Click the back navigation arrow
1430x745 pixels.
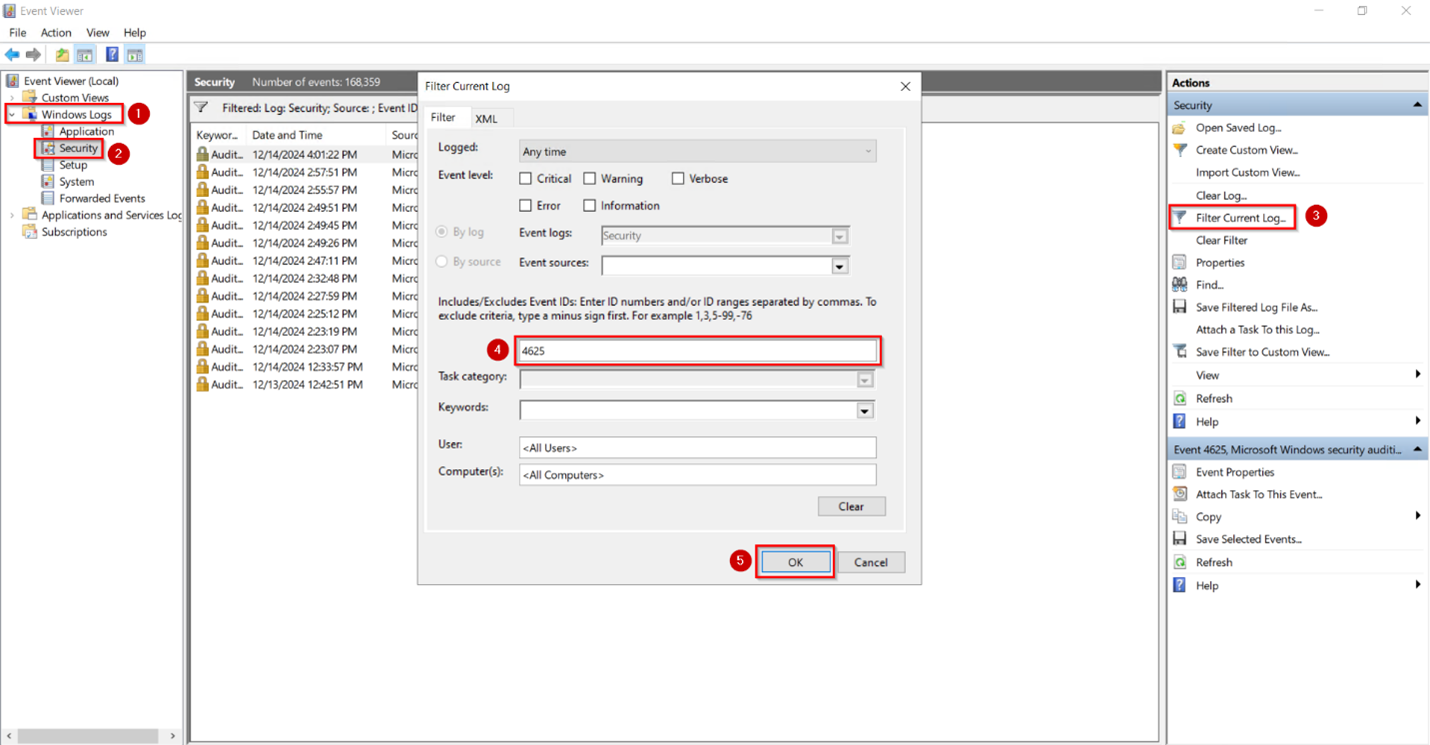[x=12, y=54]
